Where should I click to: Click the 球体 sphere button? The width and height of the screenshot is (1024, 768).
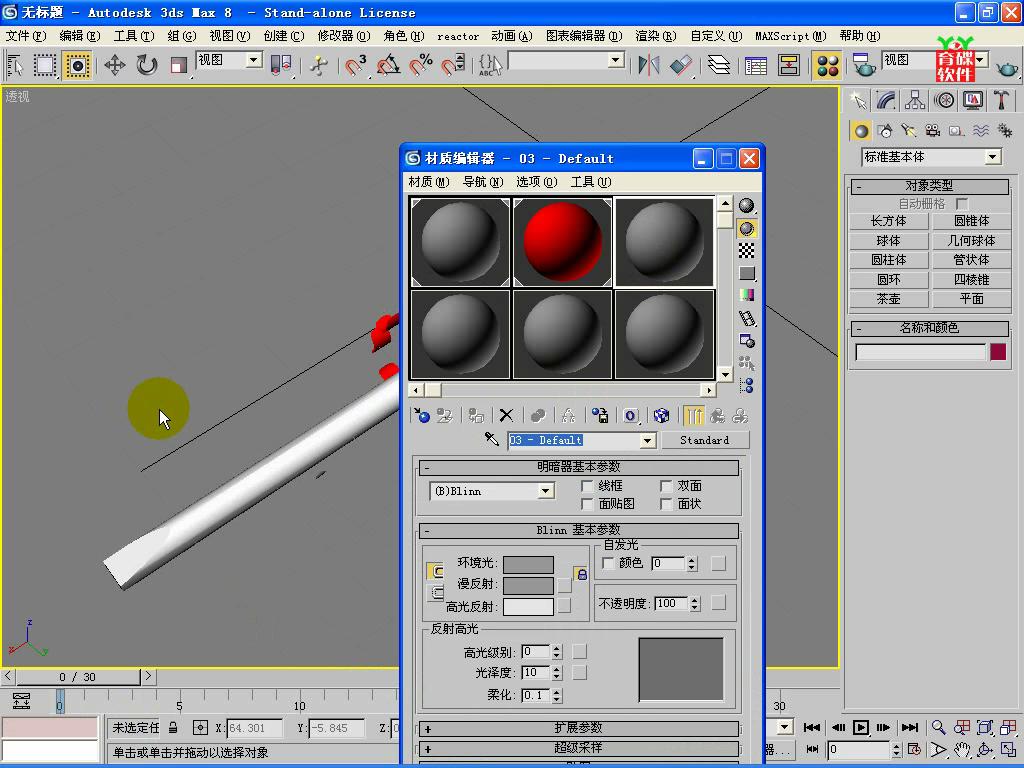pyautogui.click(x=889, y=241)
